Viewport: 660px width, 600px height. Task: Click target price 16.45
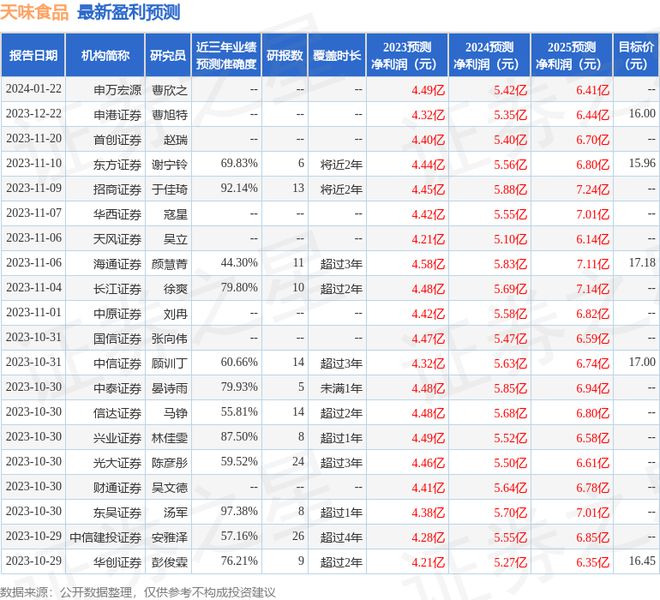click(x=642, y=561)
